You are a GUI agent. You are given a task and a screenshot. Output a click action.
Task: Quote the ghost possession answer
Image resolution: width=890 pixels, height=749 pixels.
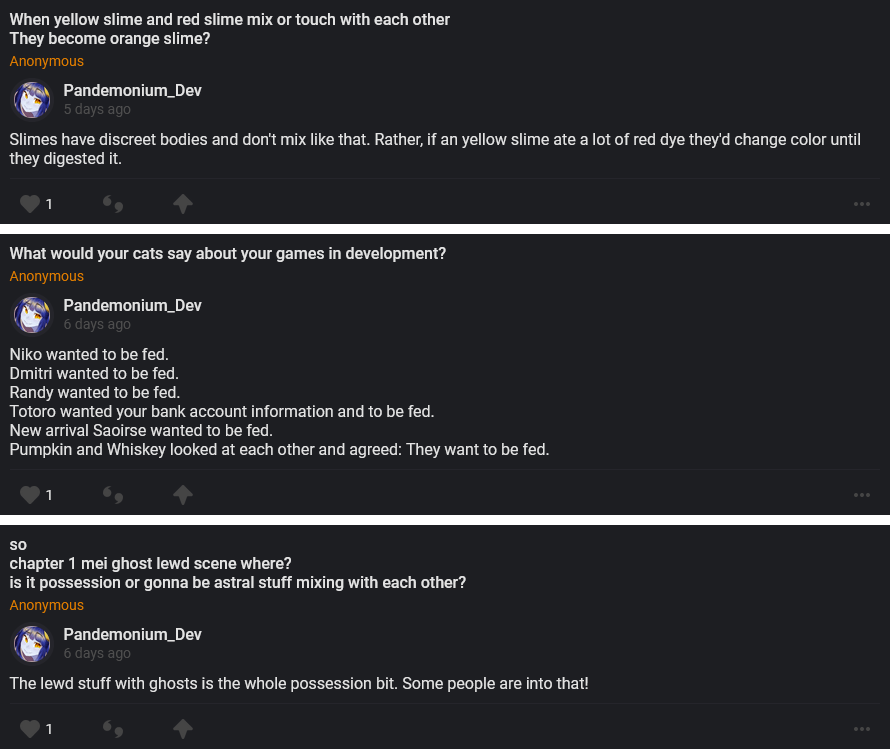(113, 729)
